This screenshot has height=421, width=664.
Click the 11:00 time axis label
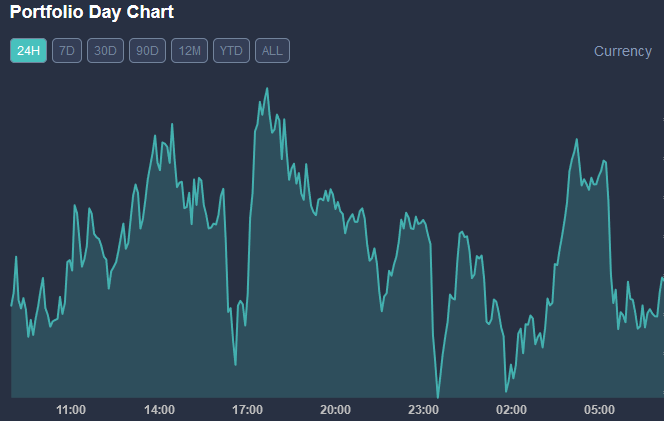[71, 410]
